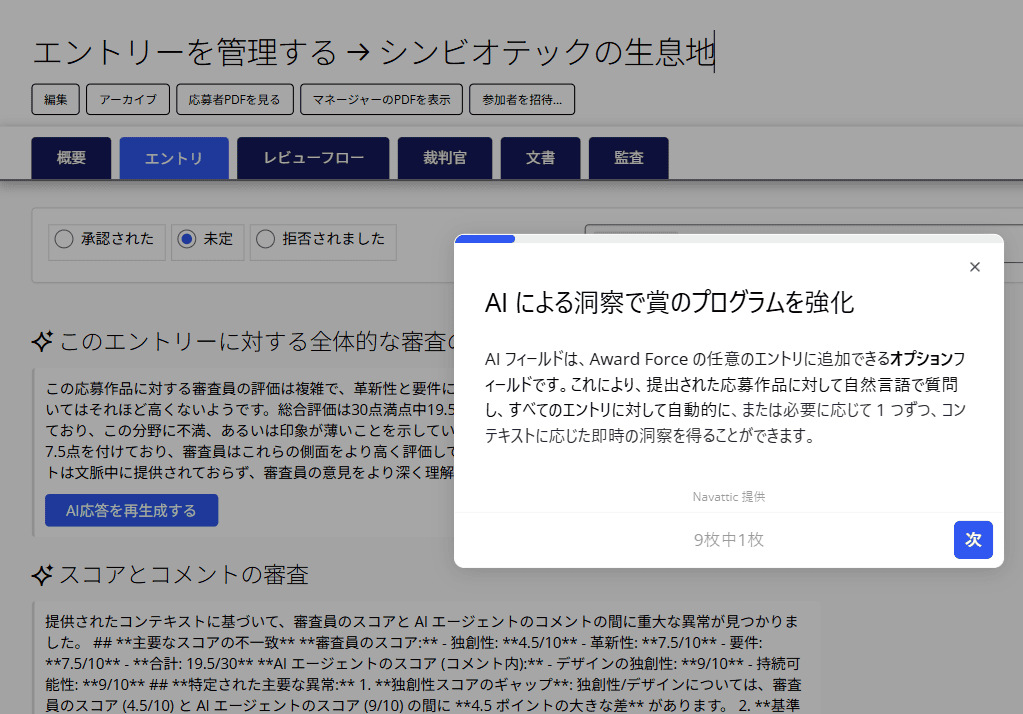Image resolution: width=1023 pixels, height=714 pixels.
Task: Click AI応答を再生成する button
Action: [x=131, y=510]
